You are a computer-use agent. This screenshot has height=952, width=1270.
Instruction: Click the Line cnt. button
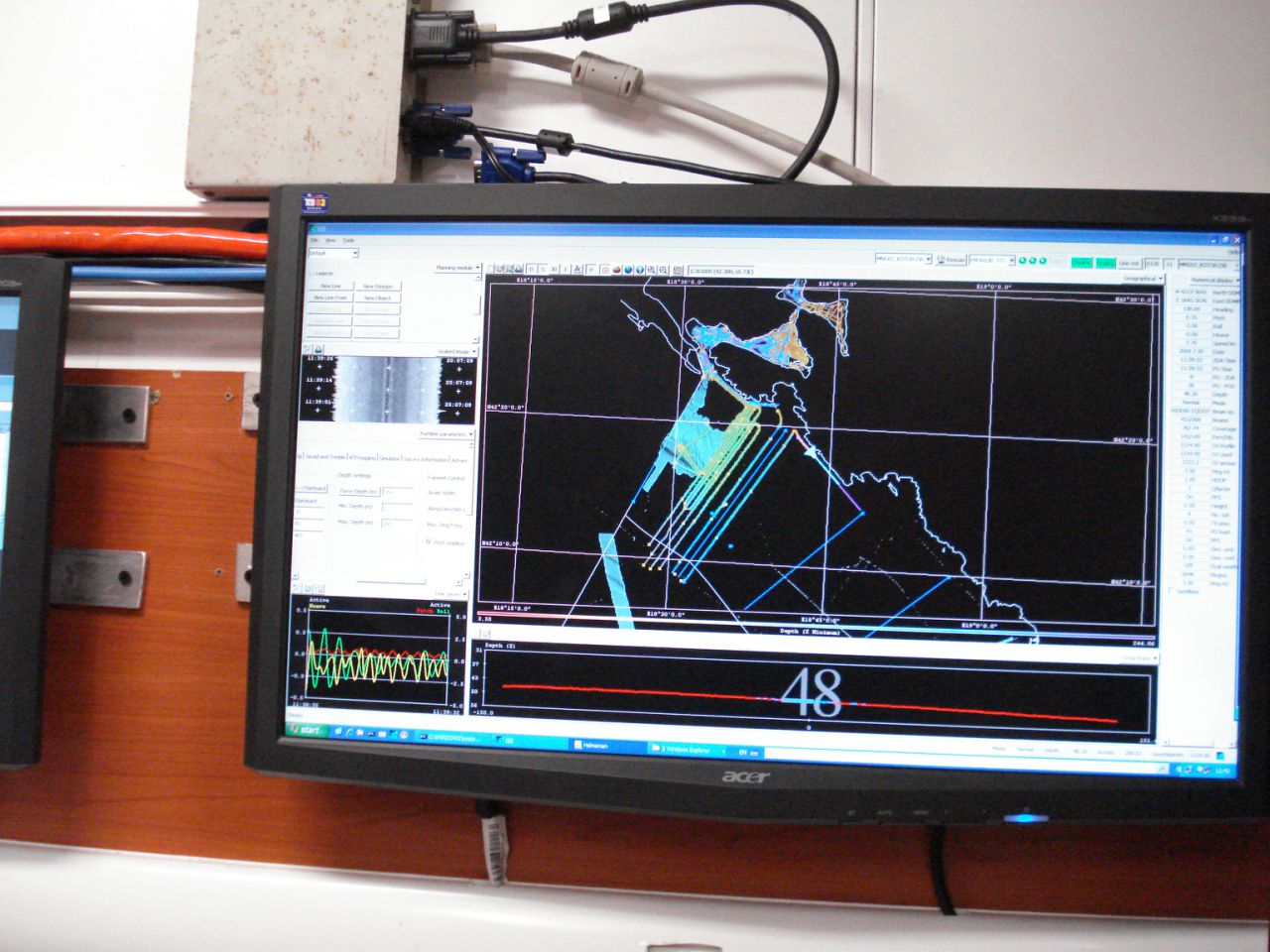click(1130, 263)
